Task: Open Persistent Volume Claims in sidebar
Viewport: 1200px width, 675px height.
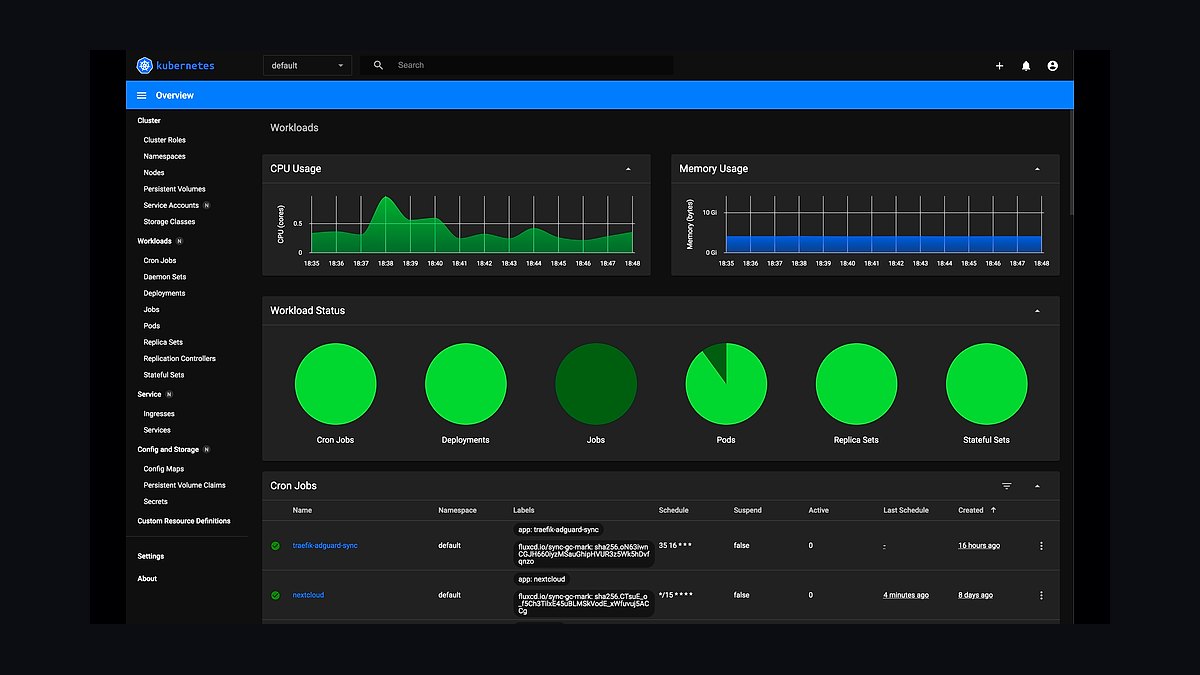Action: [184, 485]
